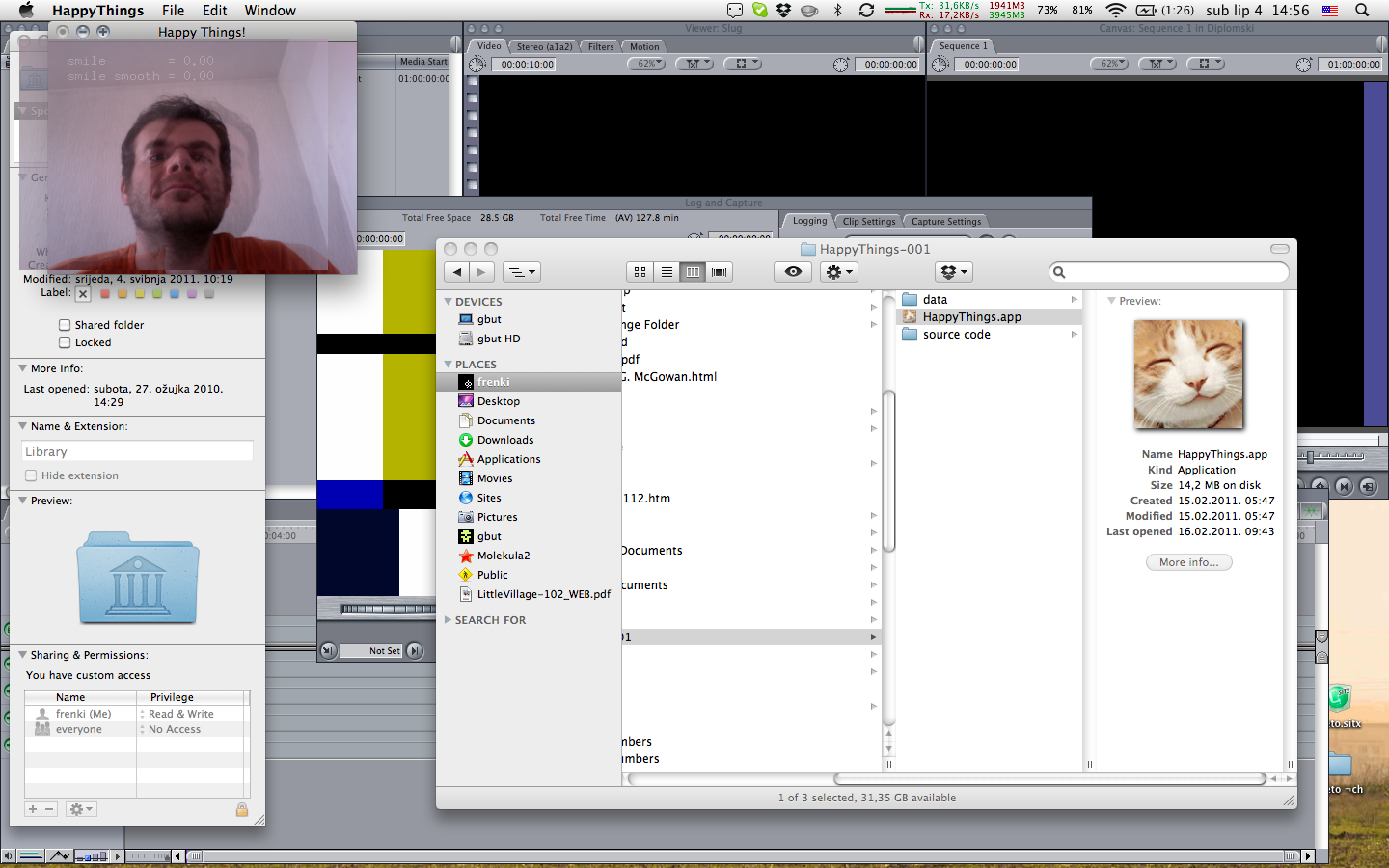The image size is (1389, 868).
Task: Open the Capture Settings tab
Action: tap(945, 221)
